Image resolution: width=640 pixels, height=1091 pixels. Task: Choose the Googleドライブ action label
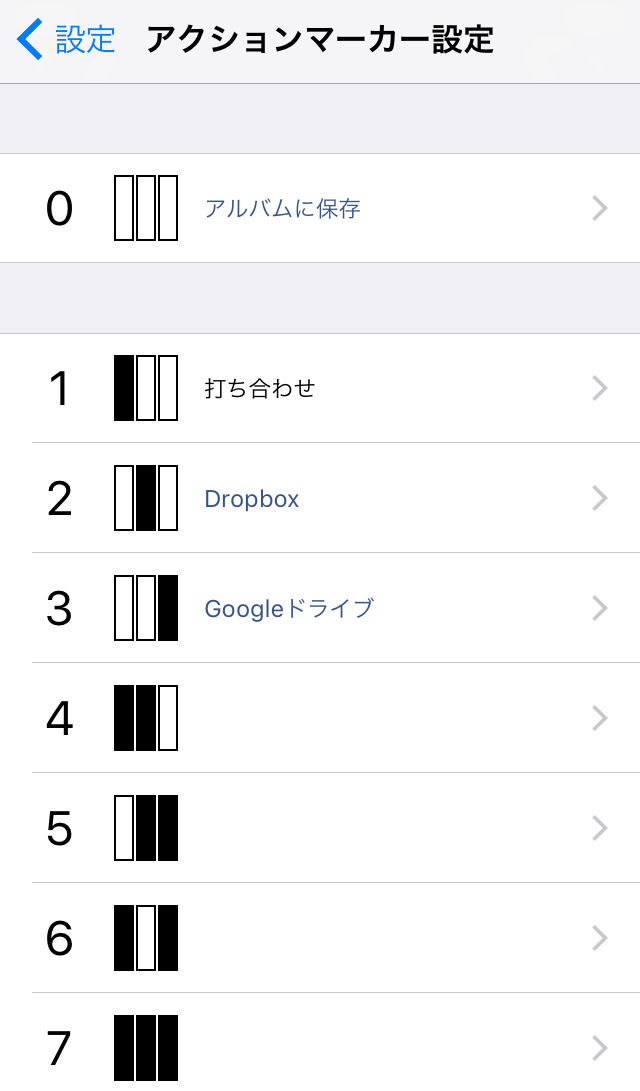point(289,608)
